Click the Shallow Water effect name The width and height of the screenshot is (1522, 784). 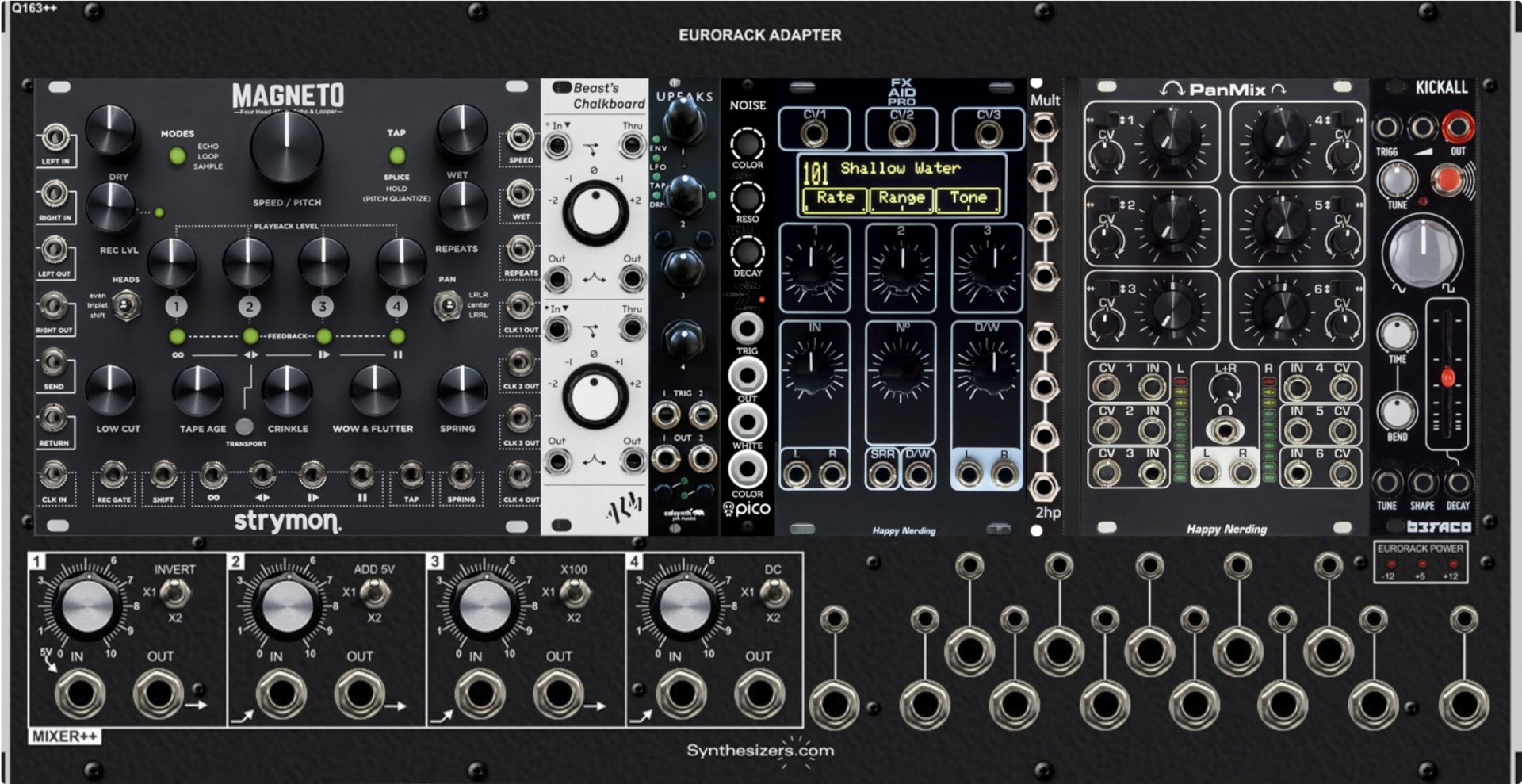[900, 168]
